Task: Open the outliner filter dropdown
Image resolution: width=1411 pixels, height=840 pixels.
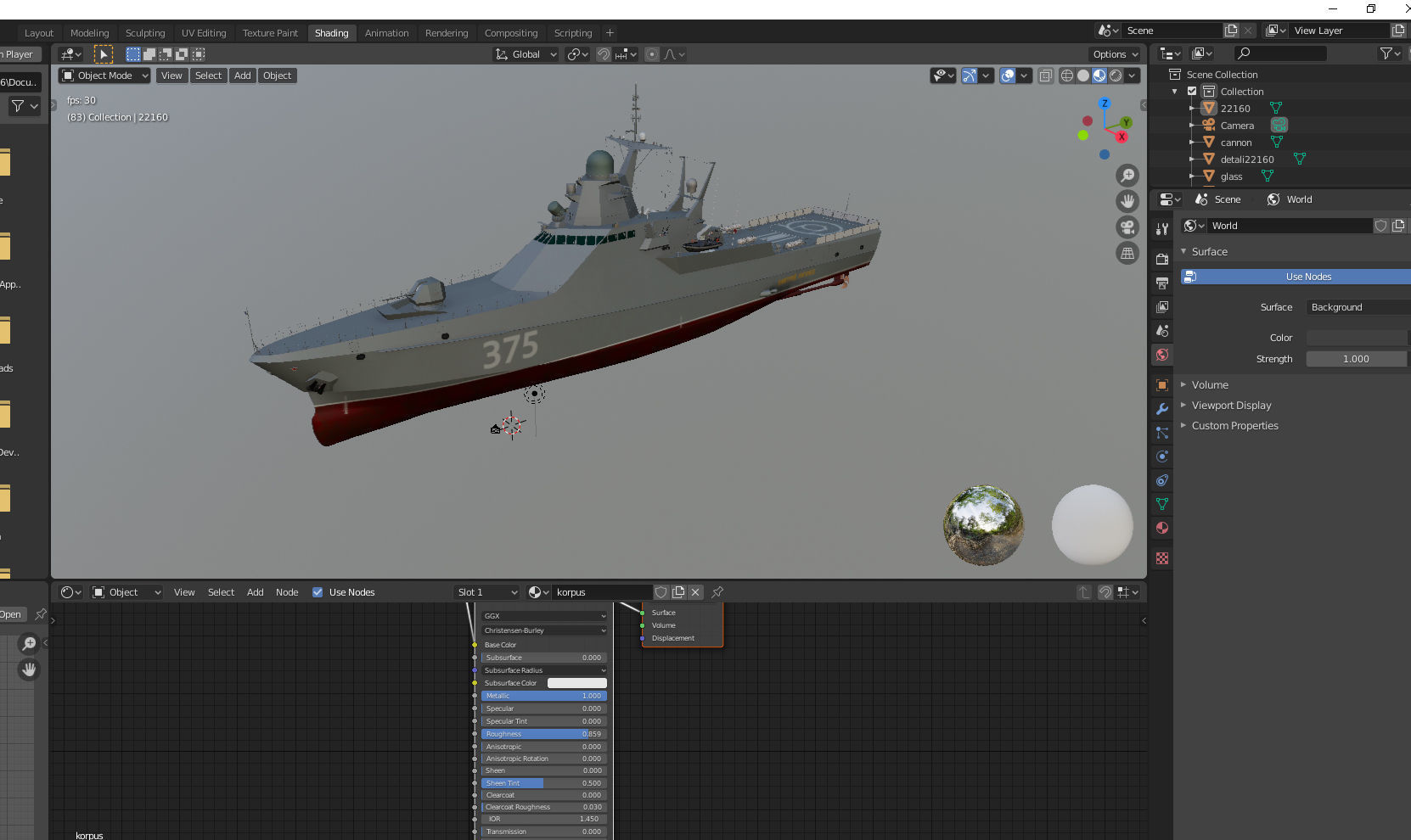Action: tap(1389, 53)
